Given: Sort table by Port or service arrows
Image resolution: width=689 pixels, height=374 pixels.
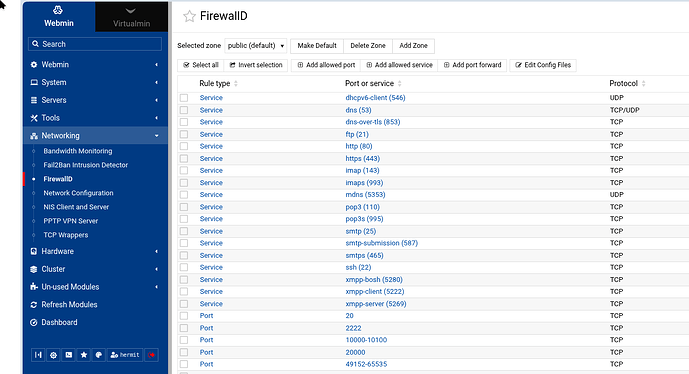Looking at the screenshot, I should tap(399, 84).
